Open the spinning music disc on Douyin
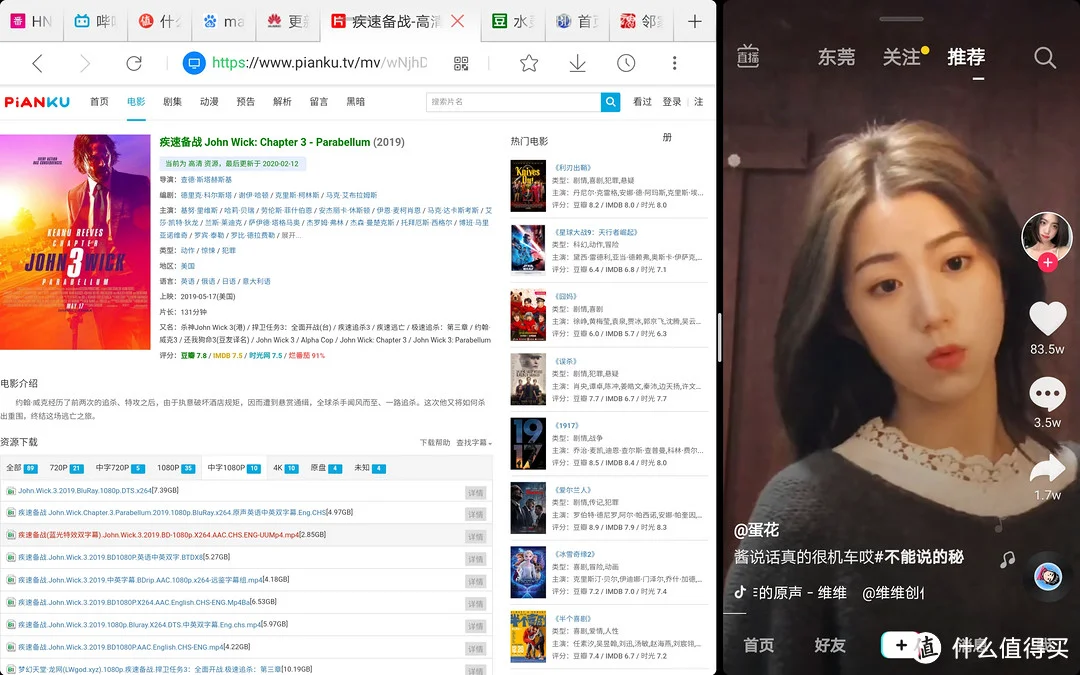 tap(1048, 576)
